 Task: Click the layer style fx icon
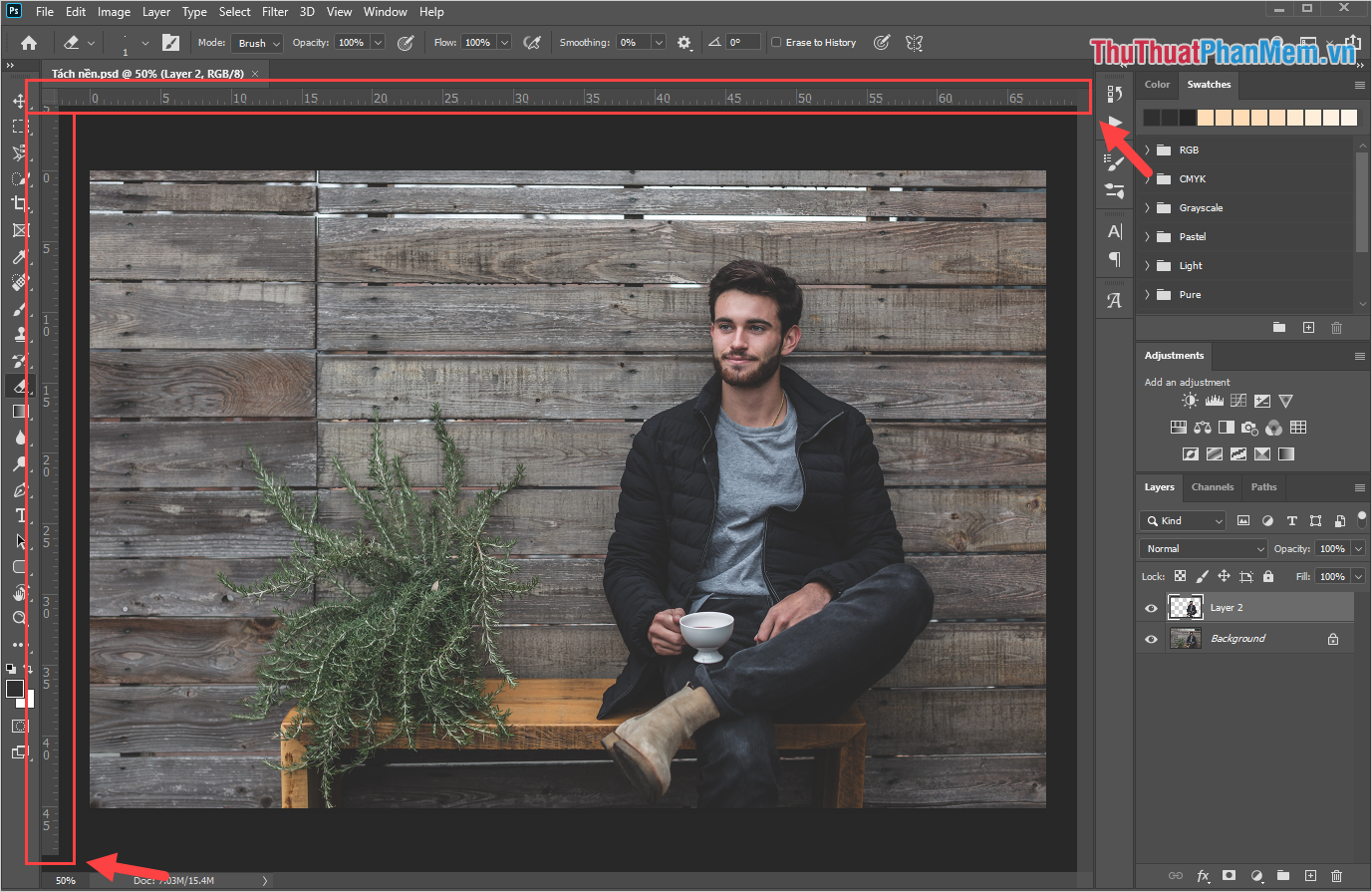click(1203, 875)
